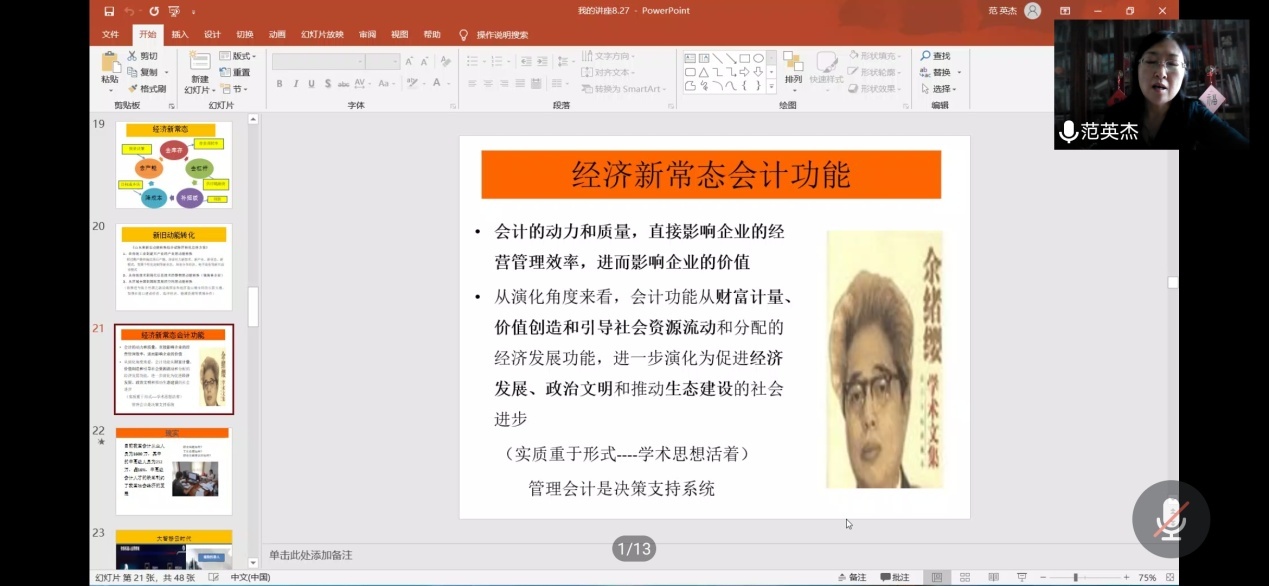
Task: Open the Replace (替换) tool
Action: [x=938, y=72]
